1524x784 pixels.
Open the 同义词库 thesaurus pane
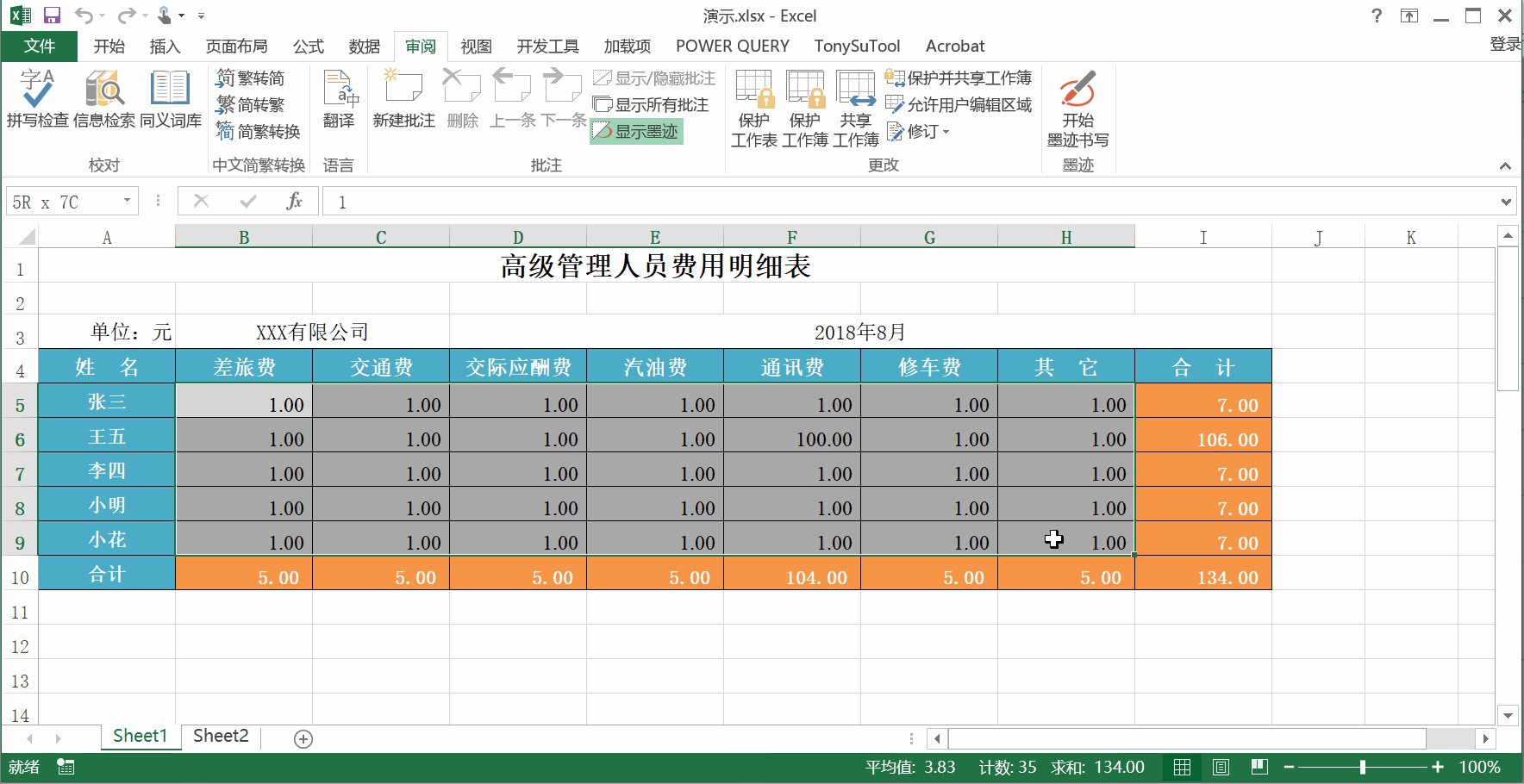(169, 103)
